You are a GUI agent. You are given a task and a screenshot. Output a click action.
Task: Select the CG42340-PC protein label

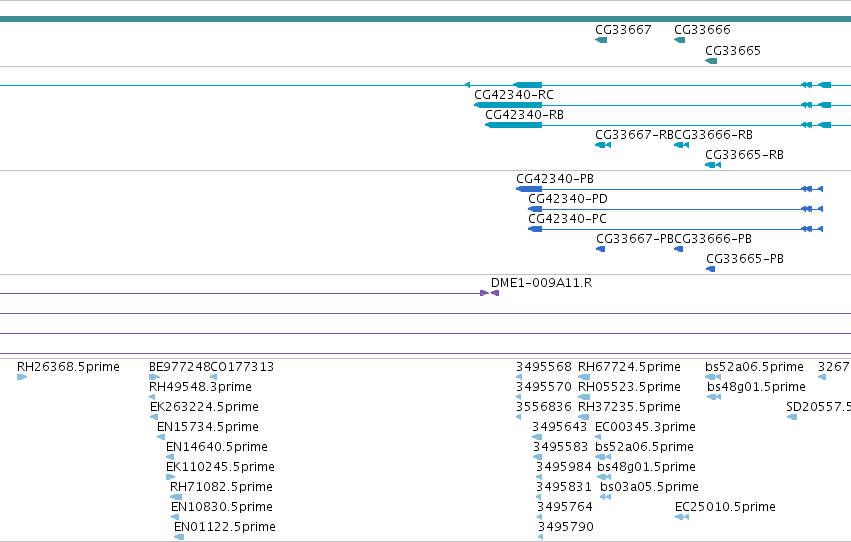[x=567, y=219]
